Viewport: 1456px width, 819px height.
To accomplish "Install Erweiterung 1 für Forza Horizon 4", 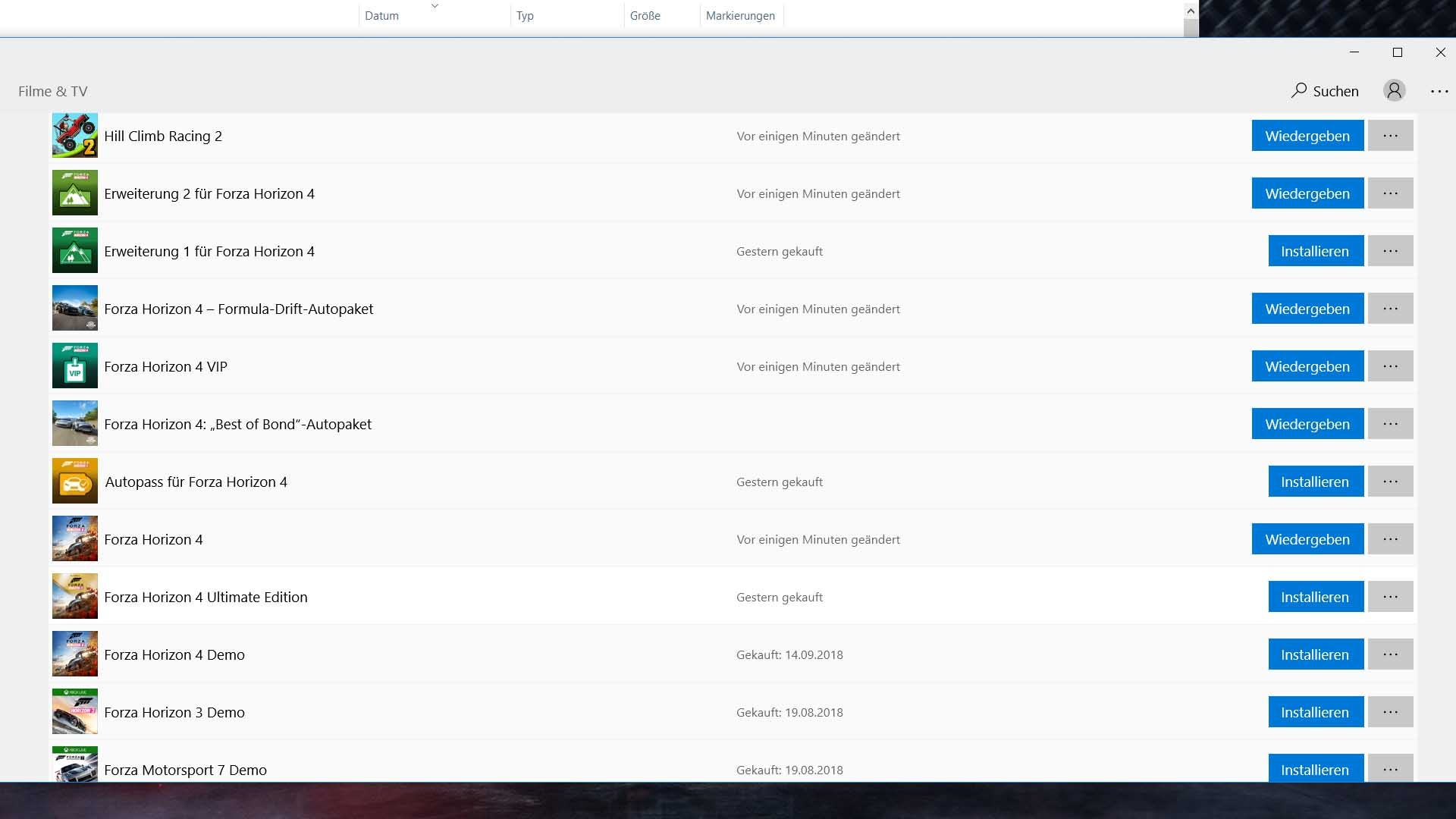I will coord(1316,251).
